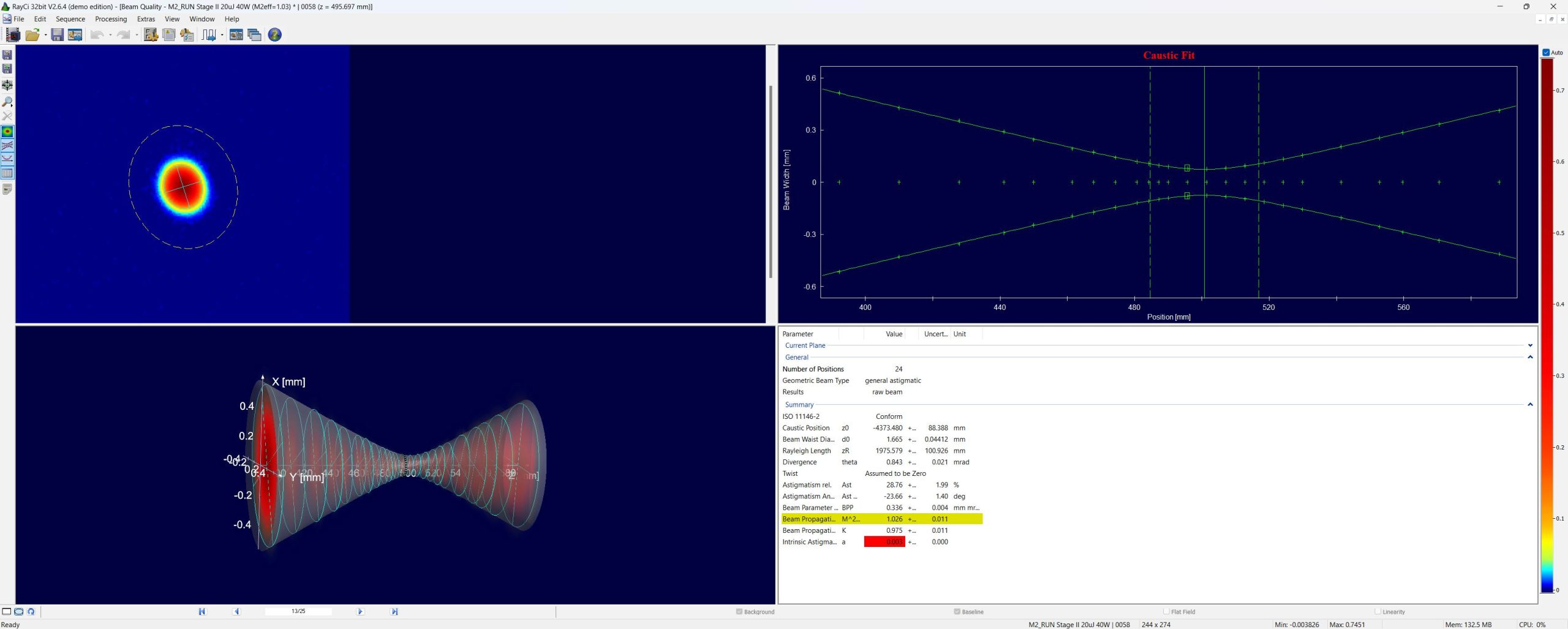1568x629 pixels.
Task: Toggle the 2D beam profile view icon
Action: (7, 132)
